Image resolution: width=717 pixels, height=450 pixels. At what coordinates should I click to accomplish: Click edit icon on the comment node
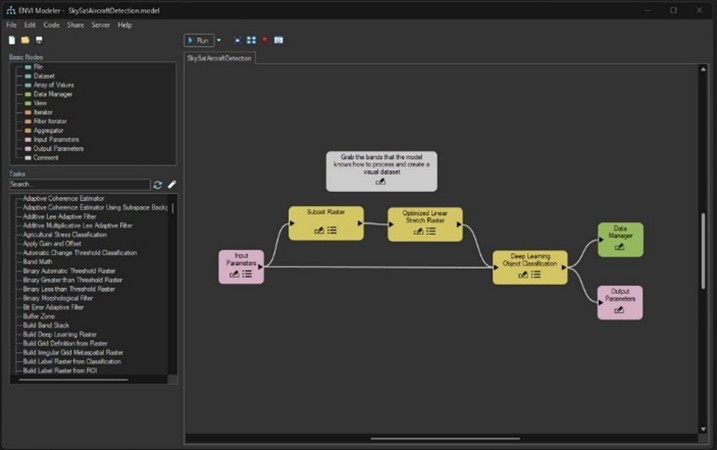[x=380, y=182]
